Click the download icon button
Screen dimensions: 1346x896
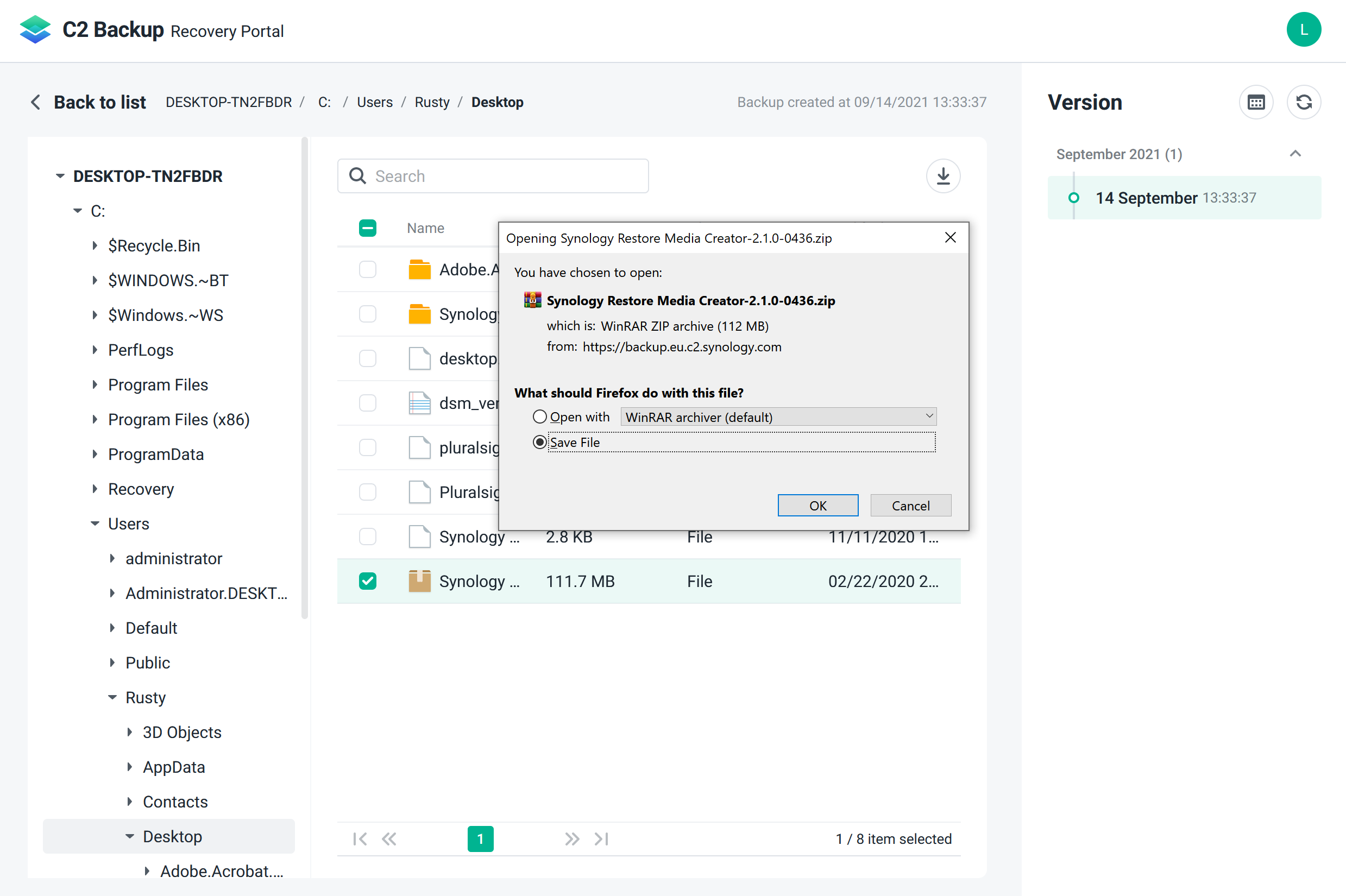(943, 176)
